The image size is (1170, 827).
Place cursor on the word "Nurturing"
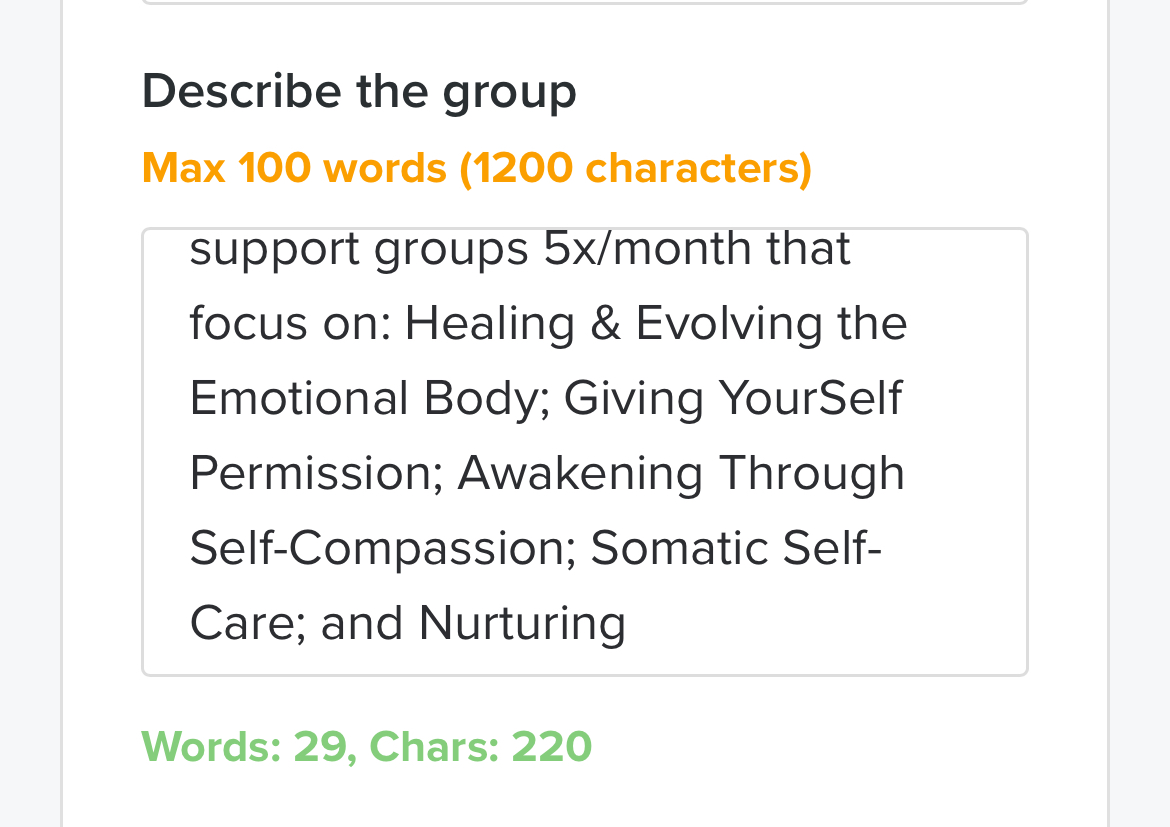click(x=522, y=624)
